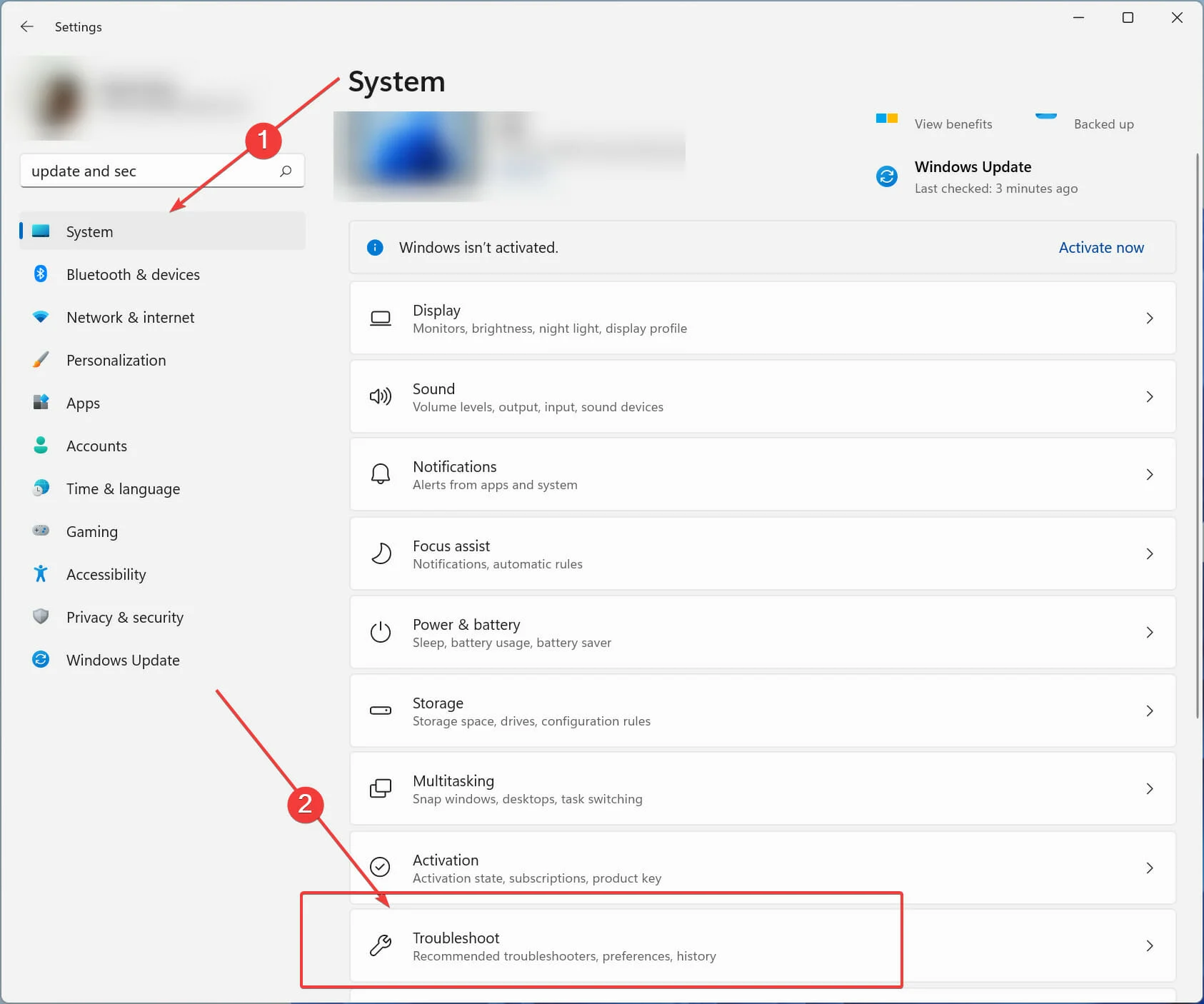Click the Bluetooth icon in sidebar

pyautogui.click(x=41, y=273)
